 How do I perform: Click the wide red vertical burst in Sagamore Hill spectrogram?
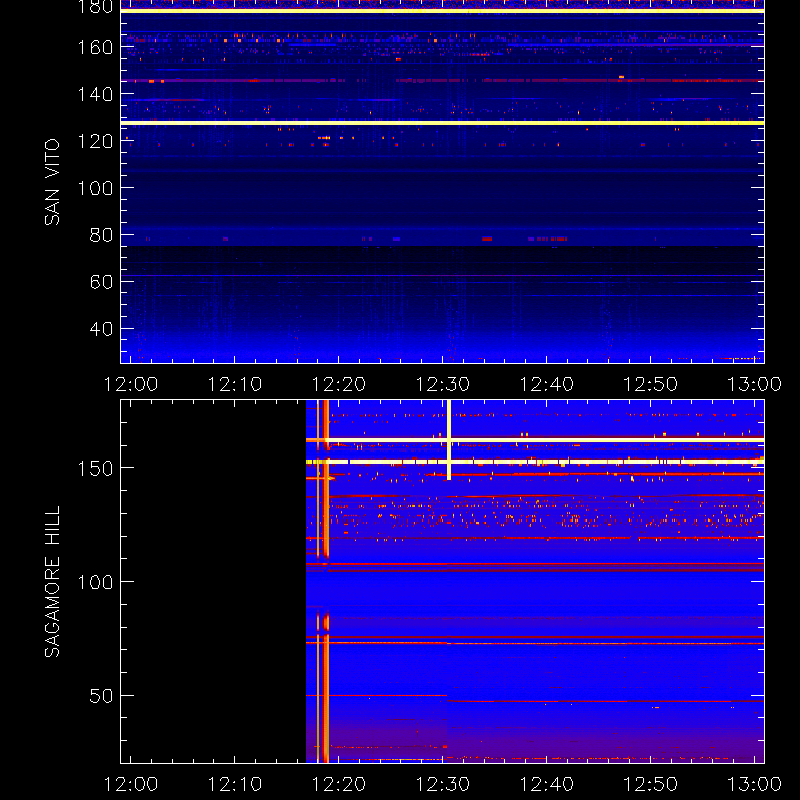[x=326, y=582]
